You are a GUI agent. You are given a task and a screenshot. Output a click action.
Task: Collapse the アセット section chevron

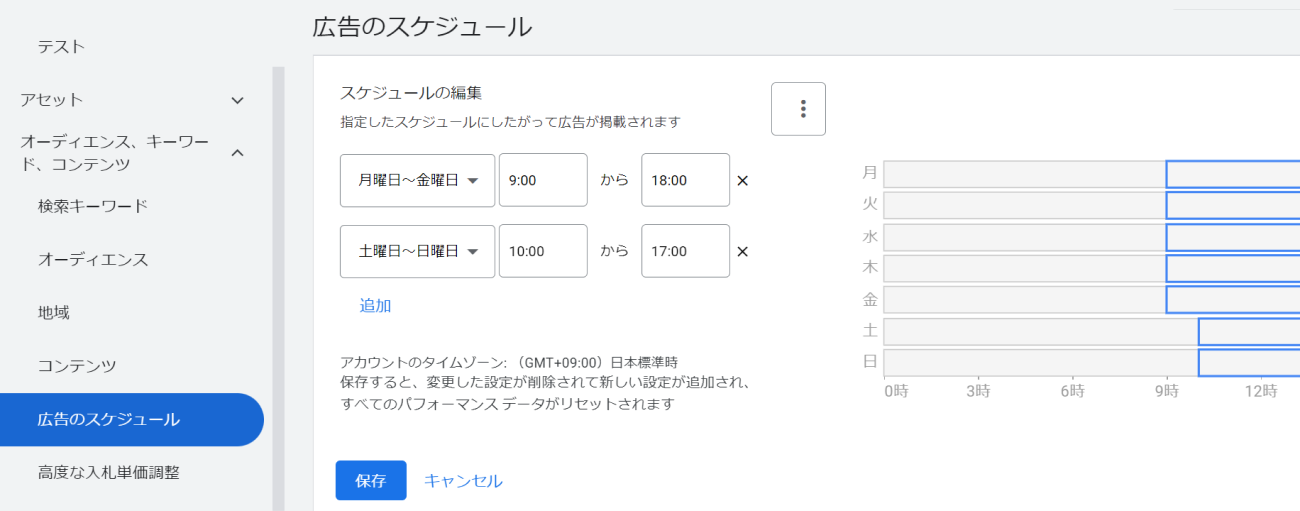pos(237,100)
